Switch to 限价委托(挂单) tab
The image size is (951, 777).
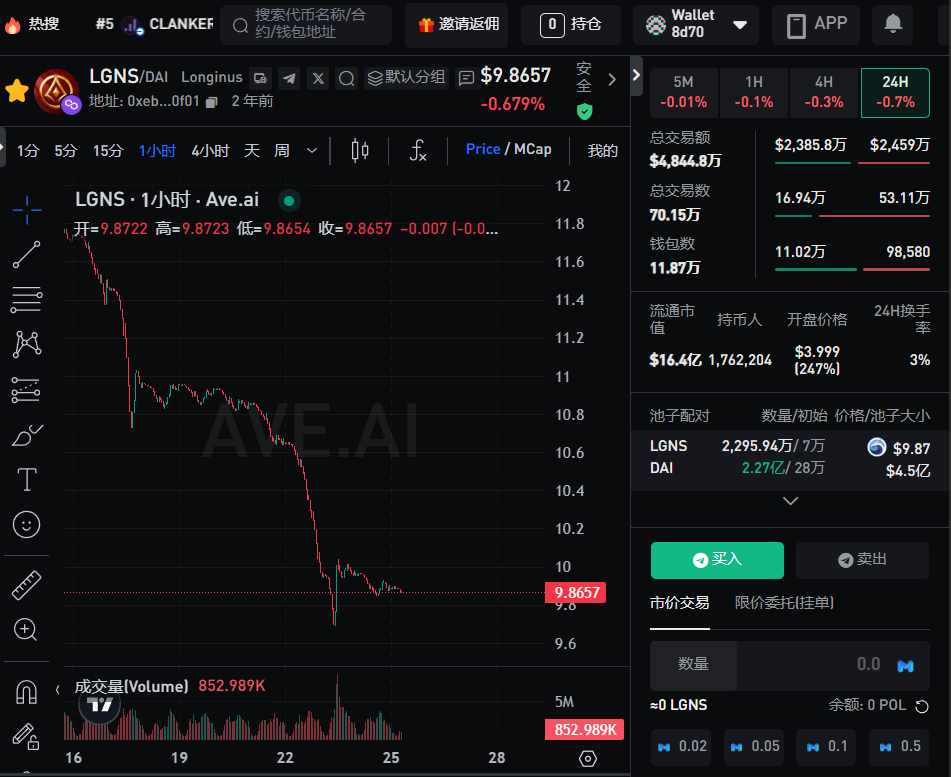784,602
